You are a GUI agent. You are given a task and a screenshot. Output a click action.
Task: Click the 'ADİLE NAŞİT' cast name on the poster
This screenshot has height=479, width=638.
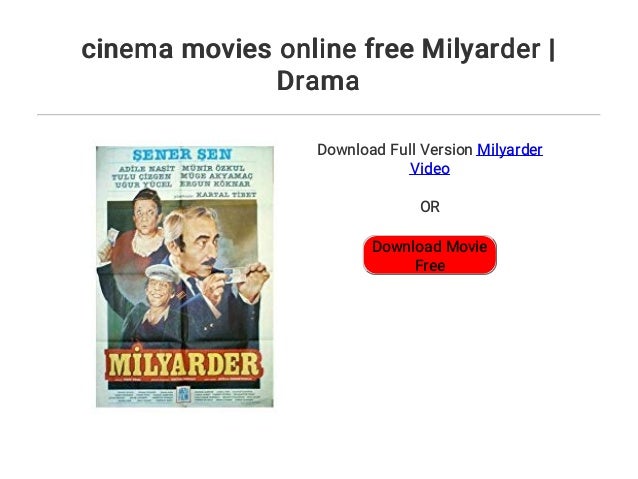146,168
